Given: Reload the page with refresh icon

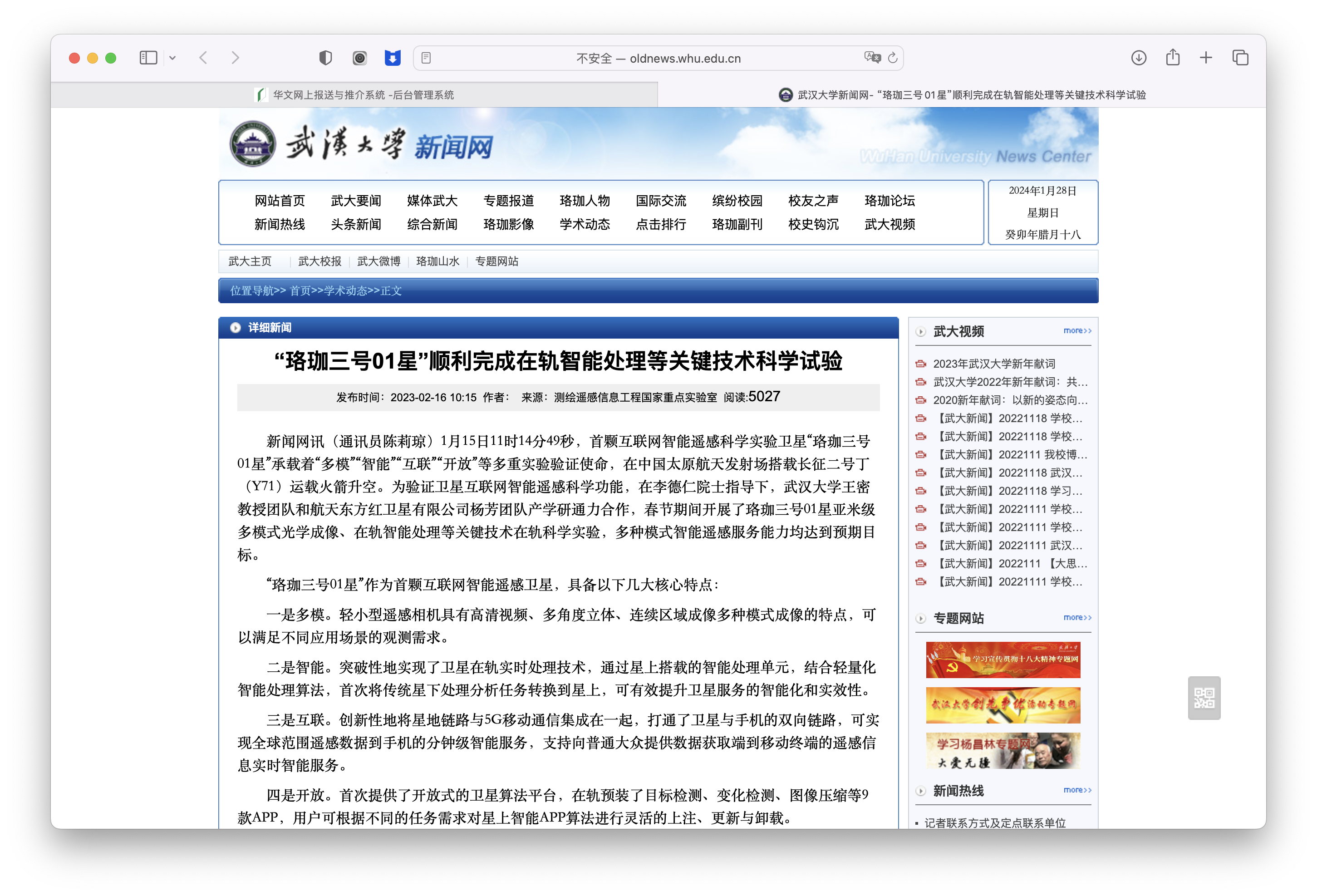Looking at the screenshot, I should pos(893,58).
